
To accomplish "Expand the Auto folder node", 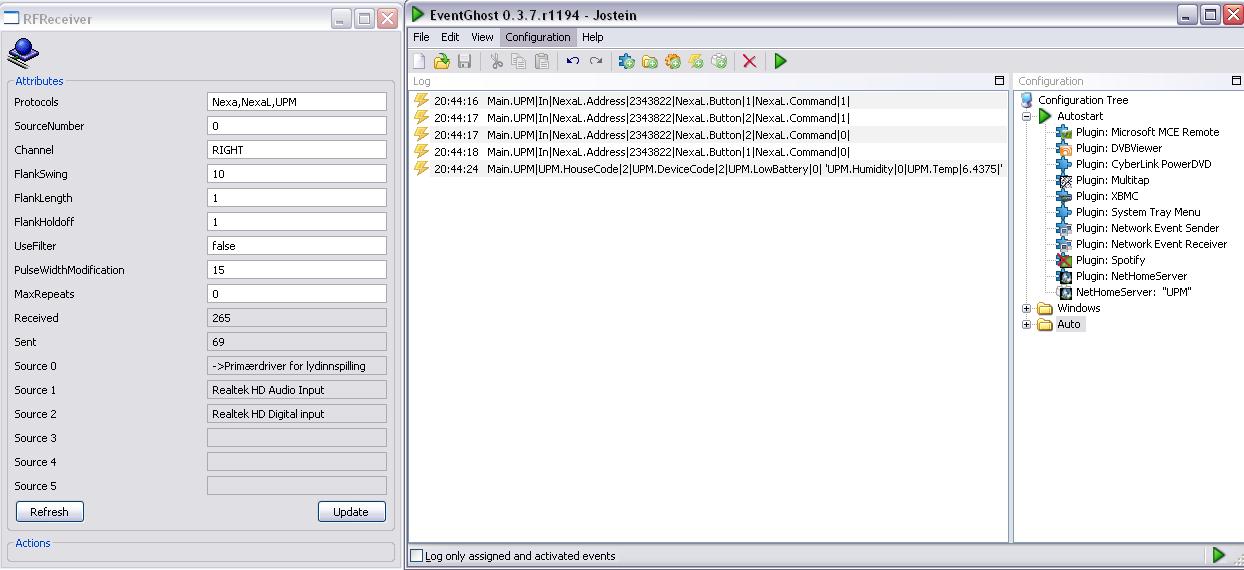I will [x=1026, y=324].
